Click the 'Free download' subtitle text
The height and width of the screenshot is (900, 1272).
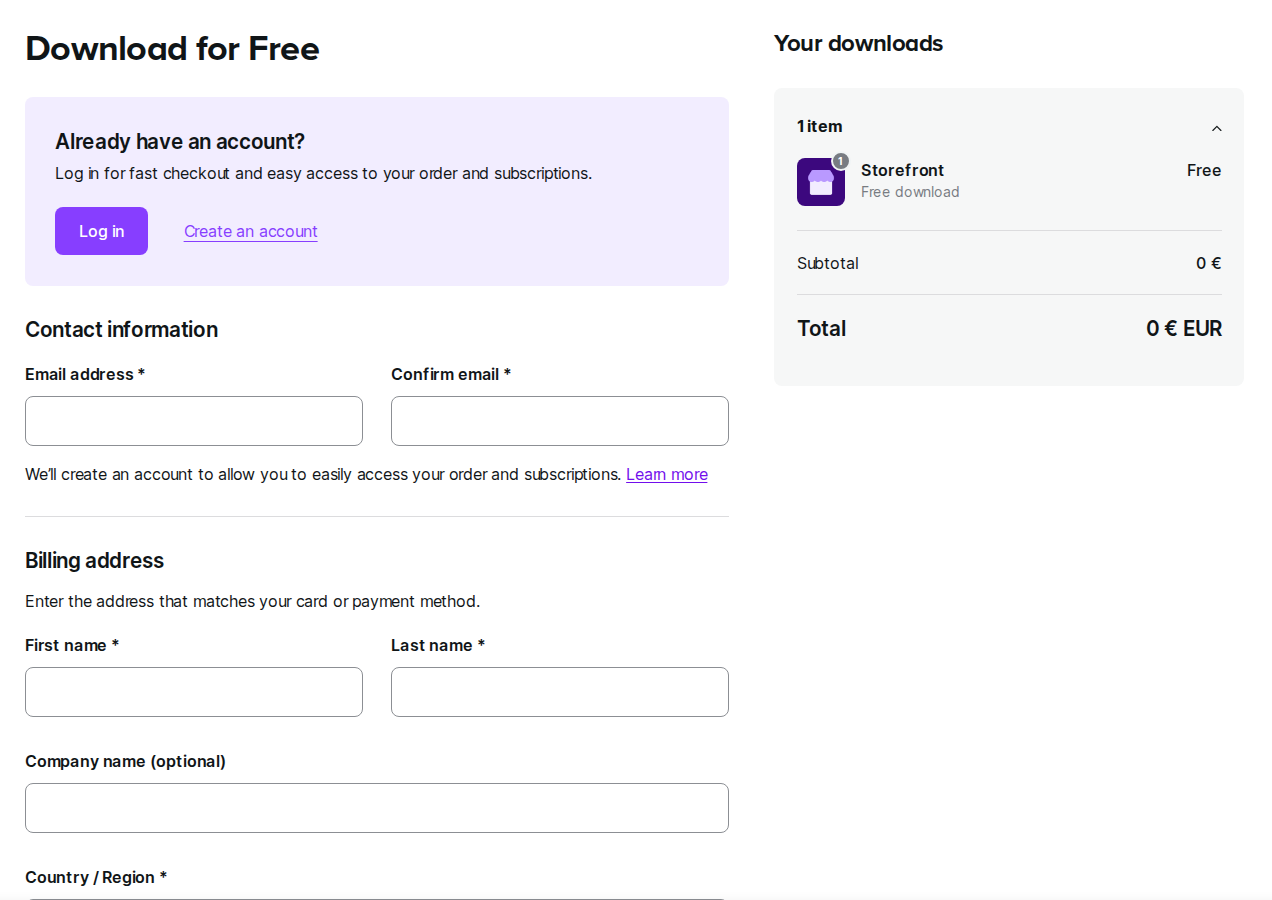(x=910, y=192)
